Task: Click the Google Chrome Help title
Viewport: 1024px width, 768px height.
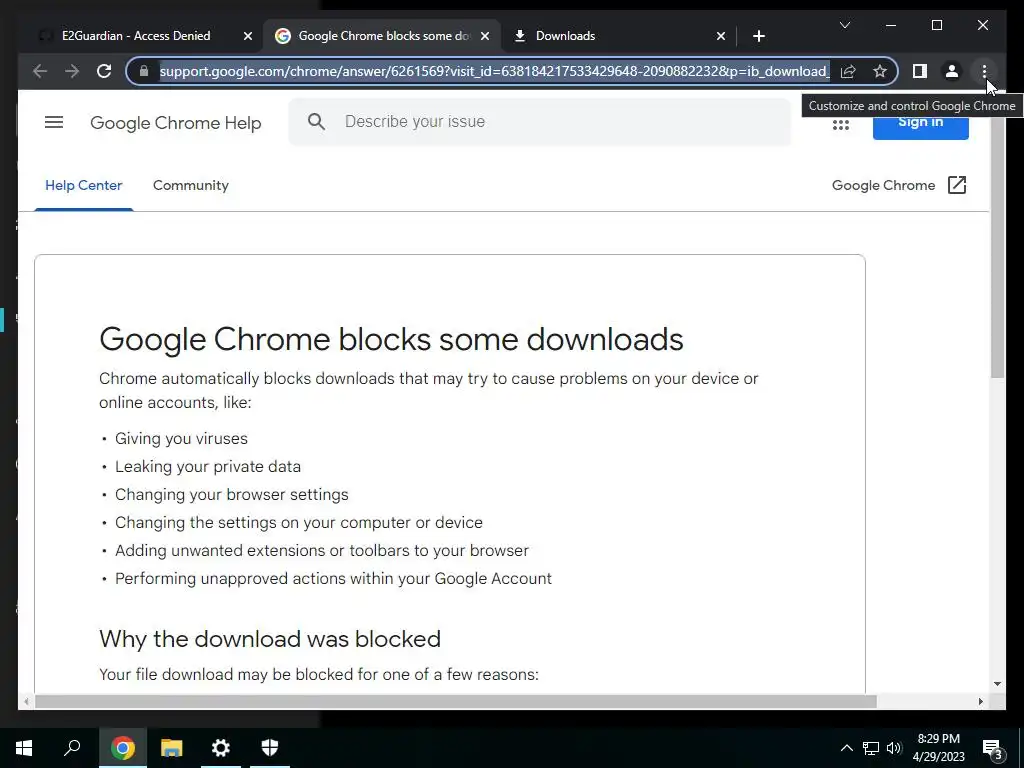Action: (176, 123)
